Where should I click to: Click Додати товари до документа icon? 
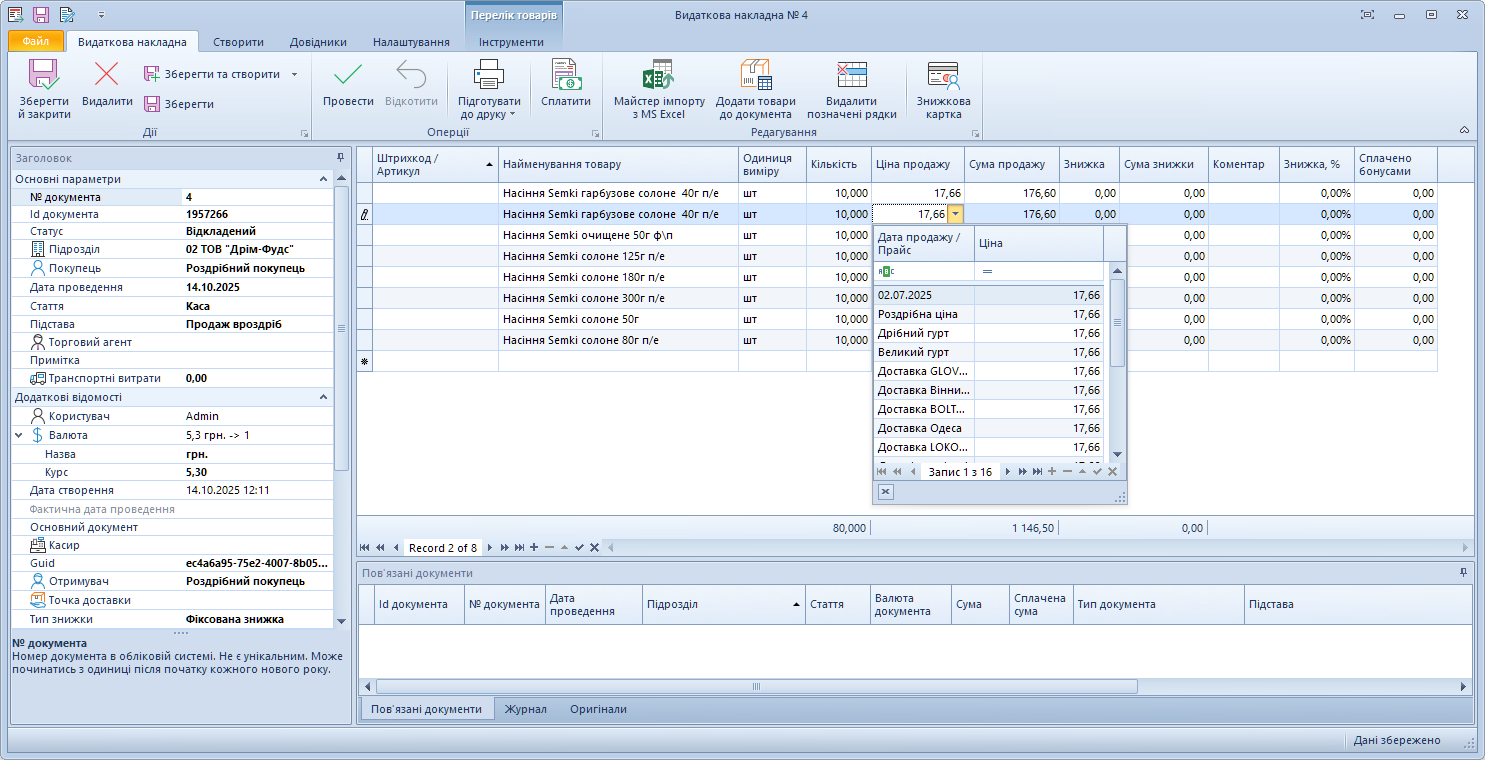(x=755, y=76)
